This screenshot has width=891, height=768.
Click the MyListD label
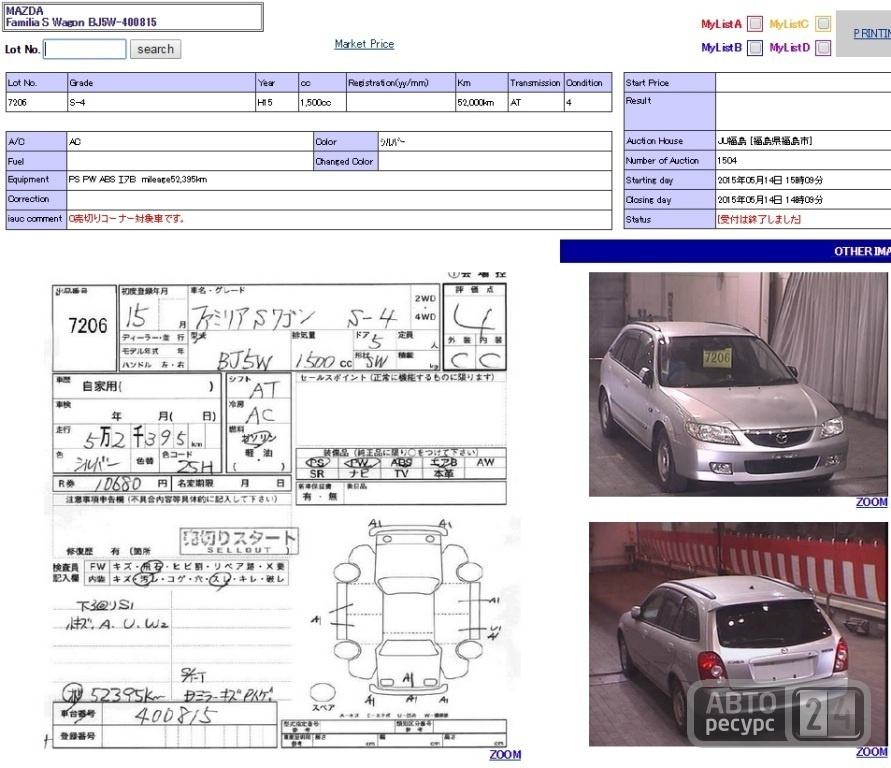click(789, 48)
